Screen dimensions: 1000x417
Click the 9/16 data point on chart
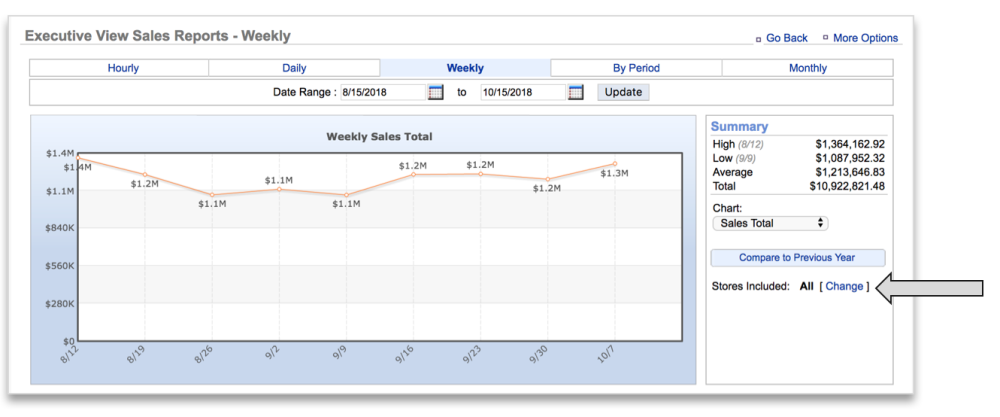tap(413, 175)
